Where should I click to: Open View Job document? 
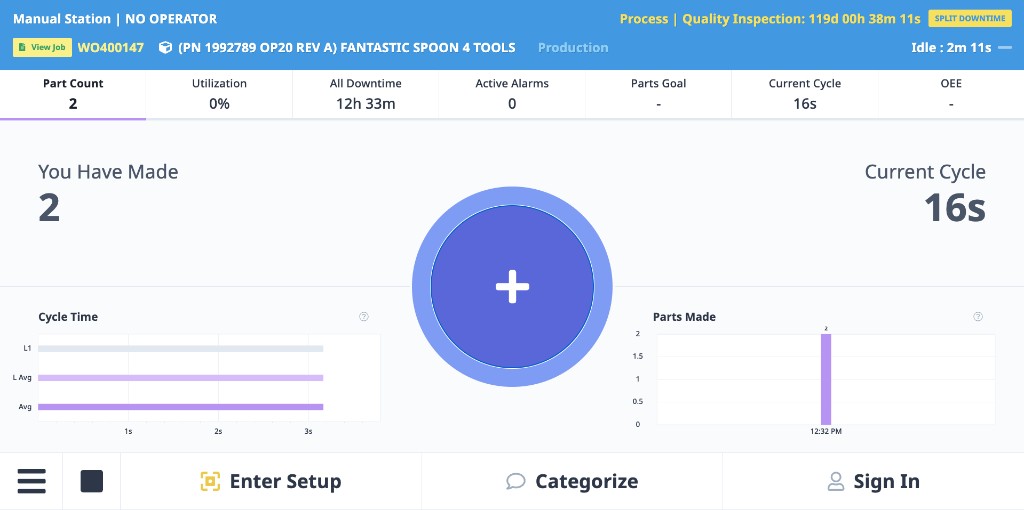[41, 47]
